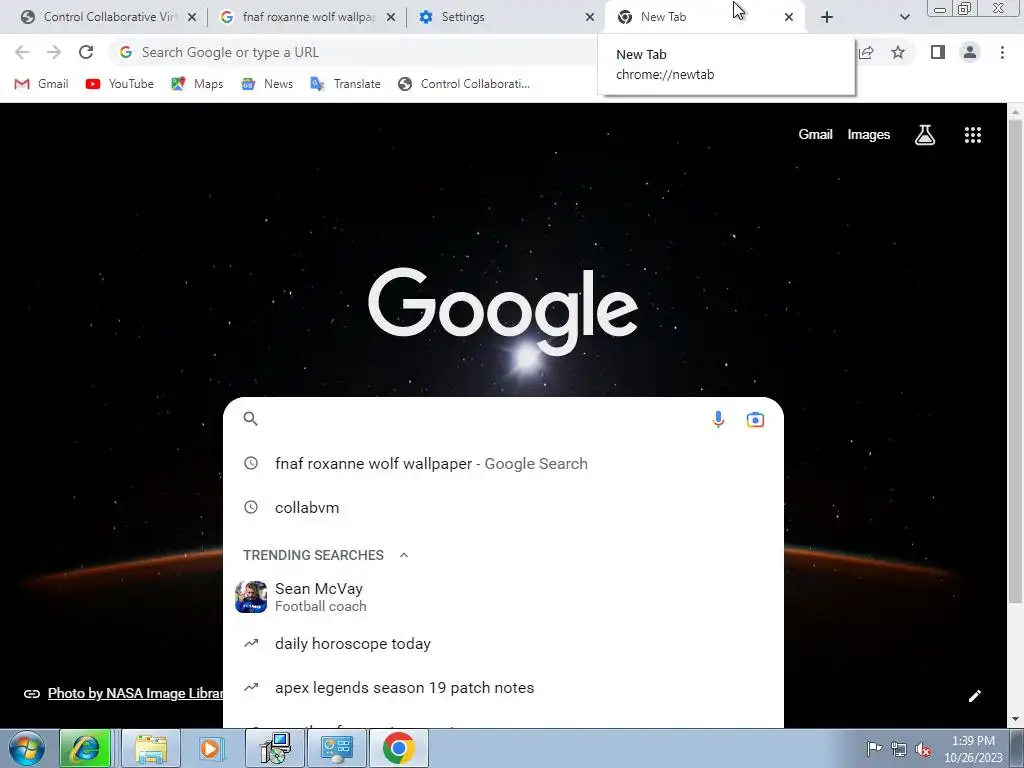The width and height of the screenshot is (1024, 768).
Task: Close the Settings tab
Action: click(590, 17)
